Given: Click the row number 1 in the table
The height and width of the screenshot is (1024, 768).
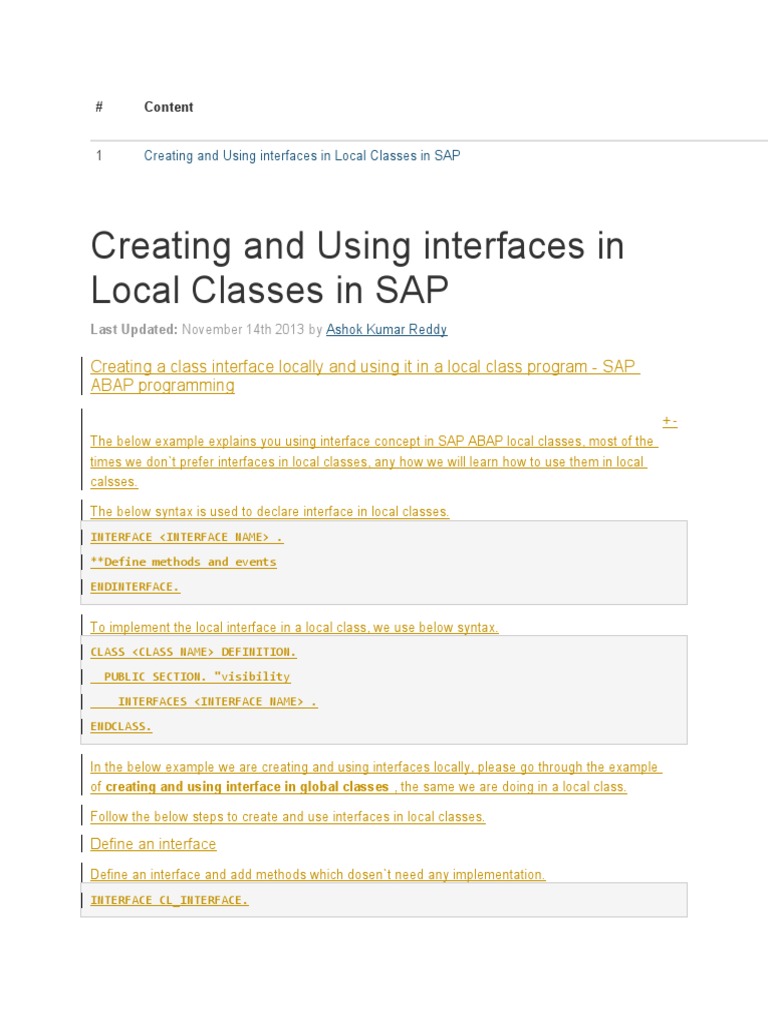Looking at the screenshot, I should [99, 156].
